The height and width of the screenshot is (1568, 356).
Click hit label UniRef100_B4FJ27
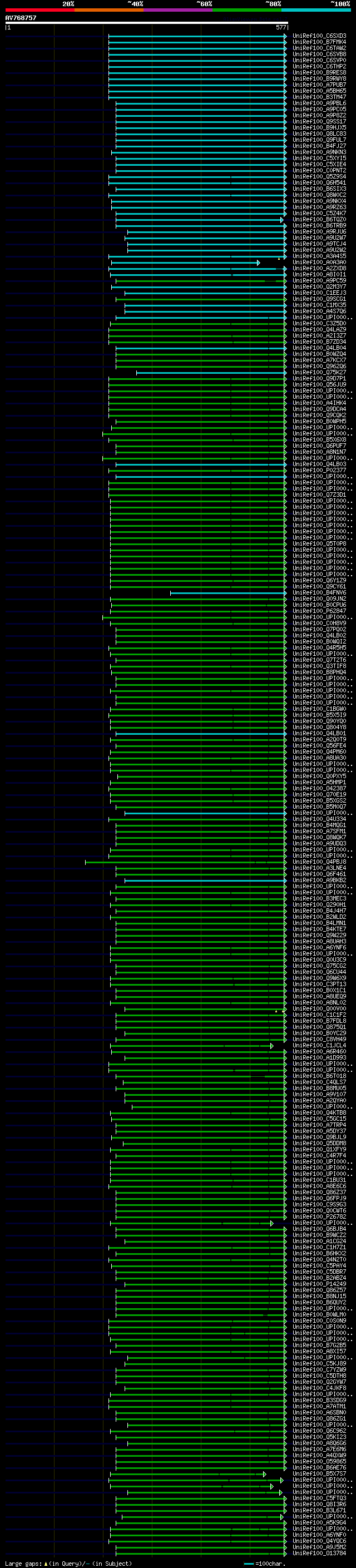pos(319,146)
